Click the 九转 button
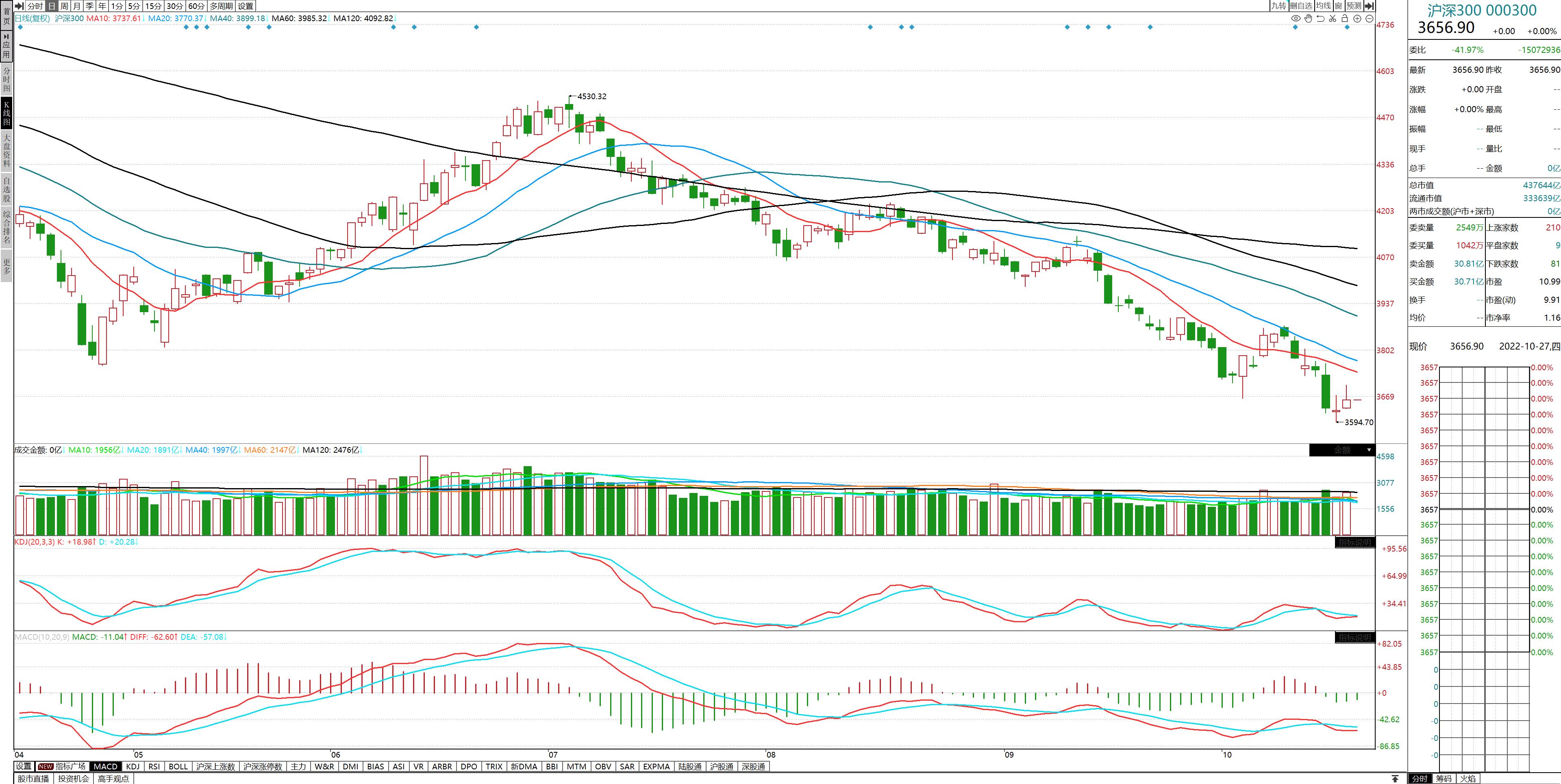Image resolution: width=1561 pixels, height=784 pixels. [1278, 6]
